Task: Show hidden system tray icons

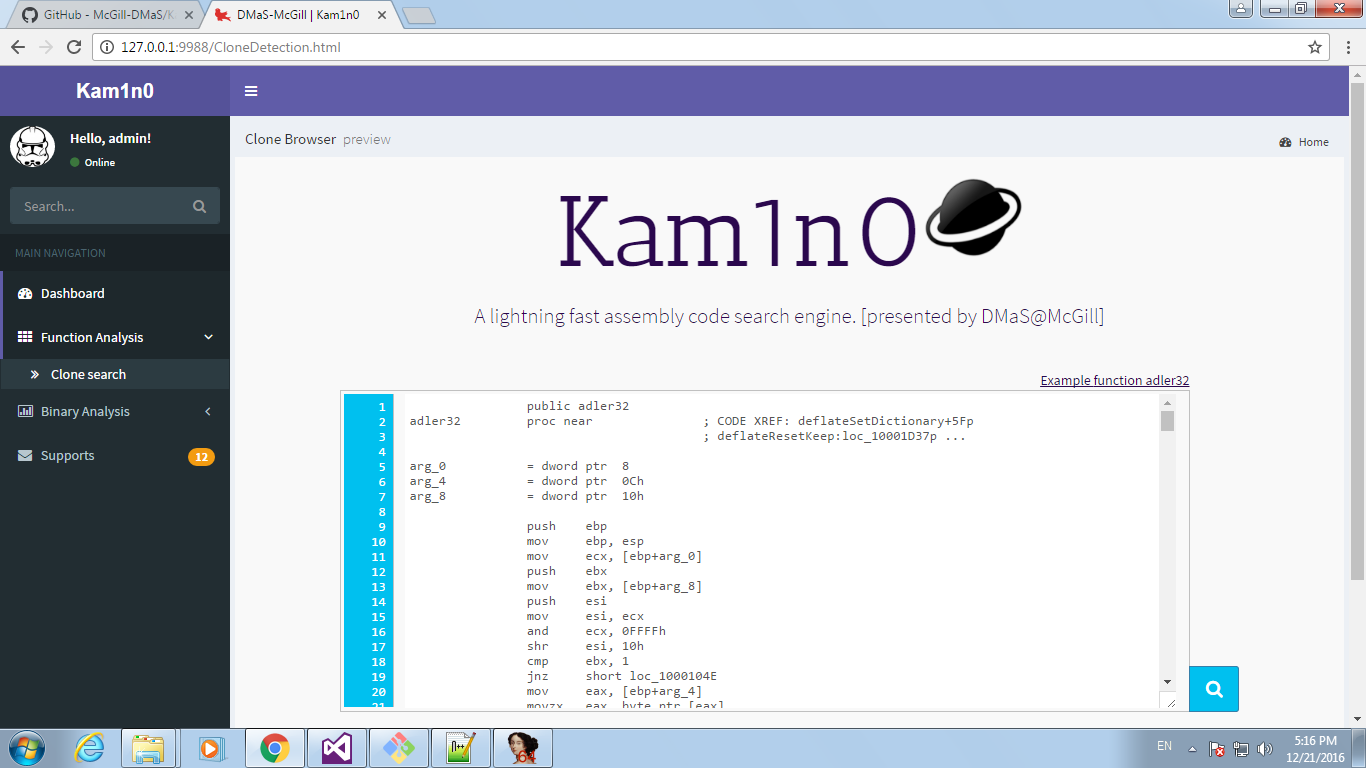Action: [x=1191, y=748]
